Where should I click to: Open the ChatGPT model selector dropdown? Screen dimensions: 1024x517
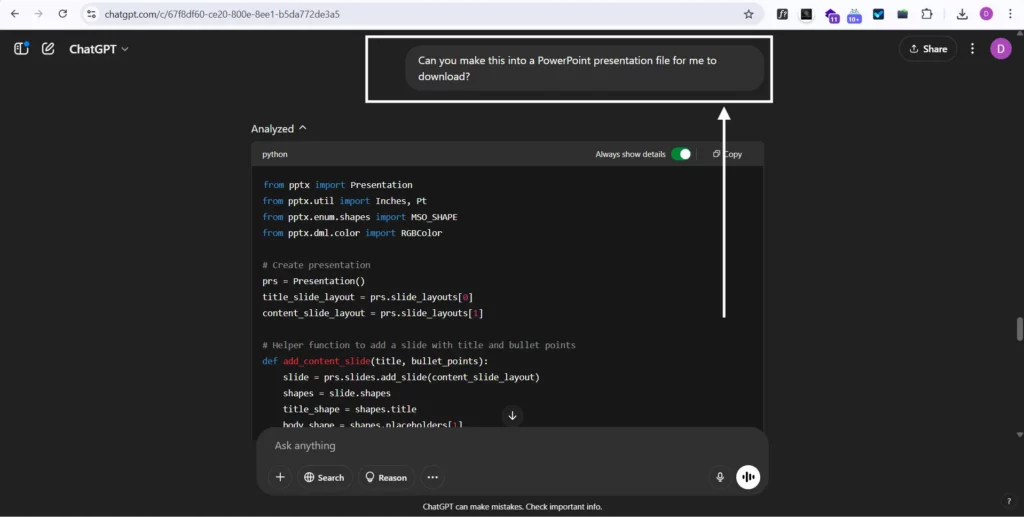click(99, 49)
